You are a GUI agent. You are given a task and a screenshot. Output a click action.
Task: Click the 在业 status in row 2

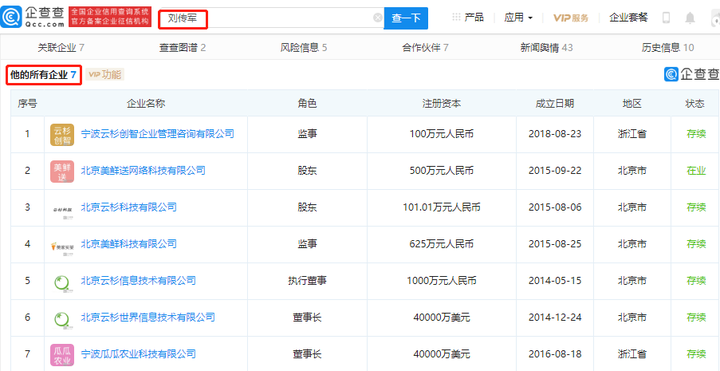click(x=696, y=170)
